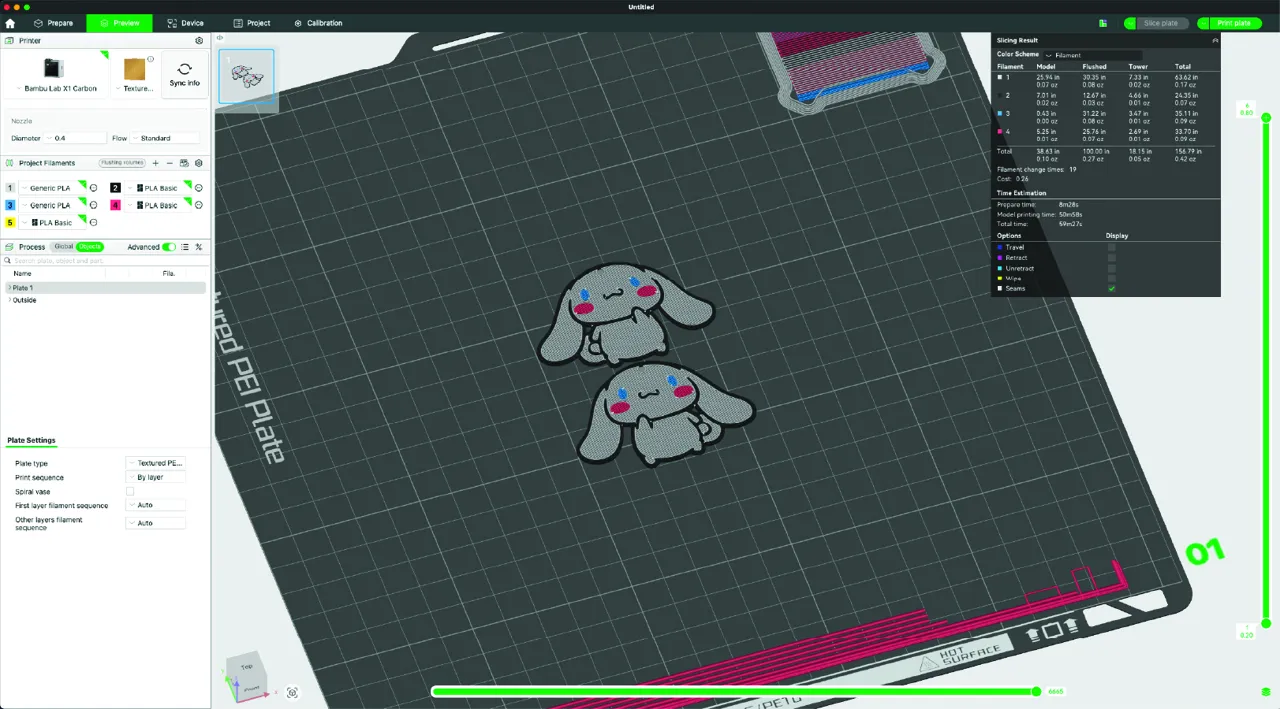Open Print sequence By layer dropdown
The height and width of the screenshot is (709, 1280).
coord(156,477)
